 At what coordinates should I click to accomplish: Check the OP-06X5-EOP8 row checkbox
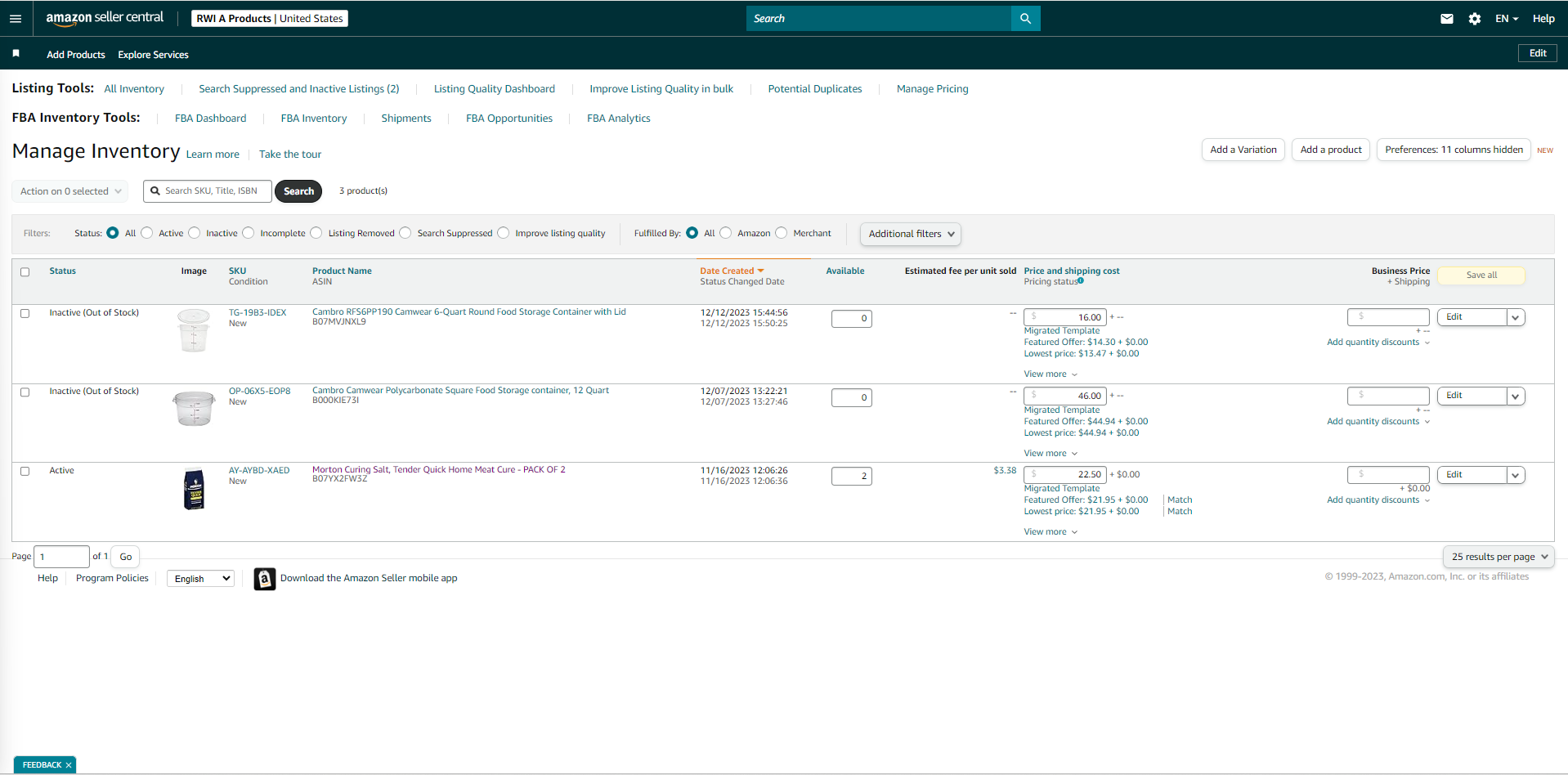(x=25, y=392)
